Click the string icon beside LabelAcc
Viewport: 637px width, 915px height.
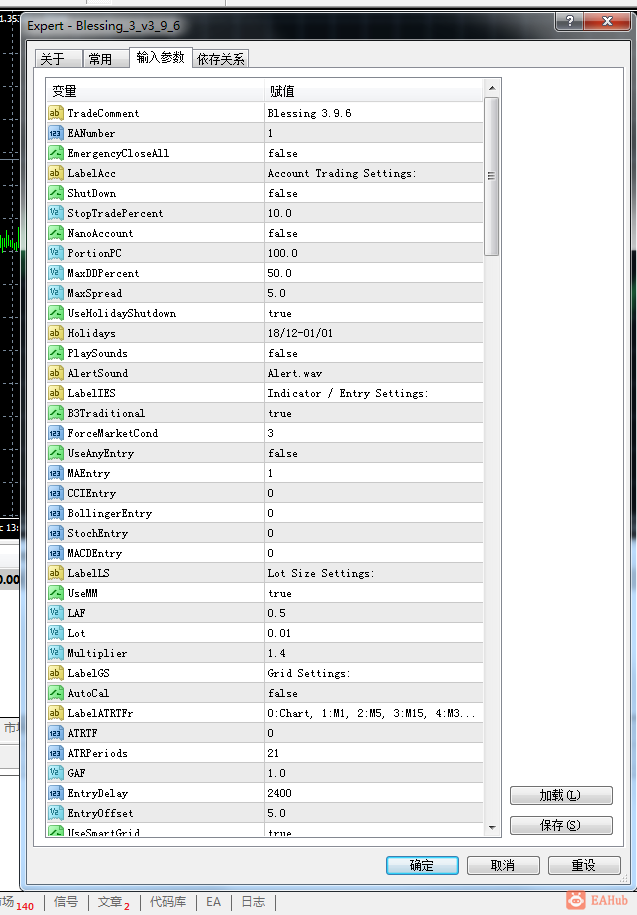[x=55, y=173]
